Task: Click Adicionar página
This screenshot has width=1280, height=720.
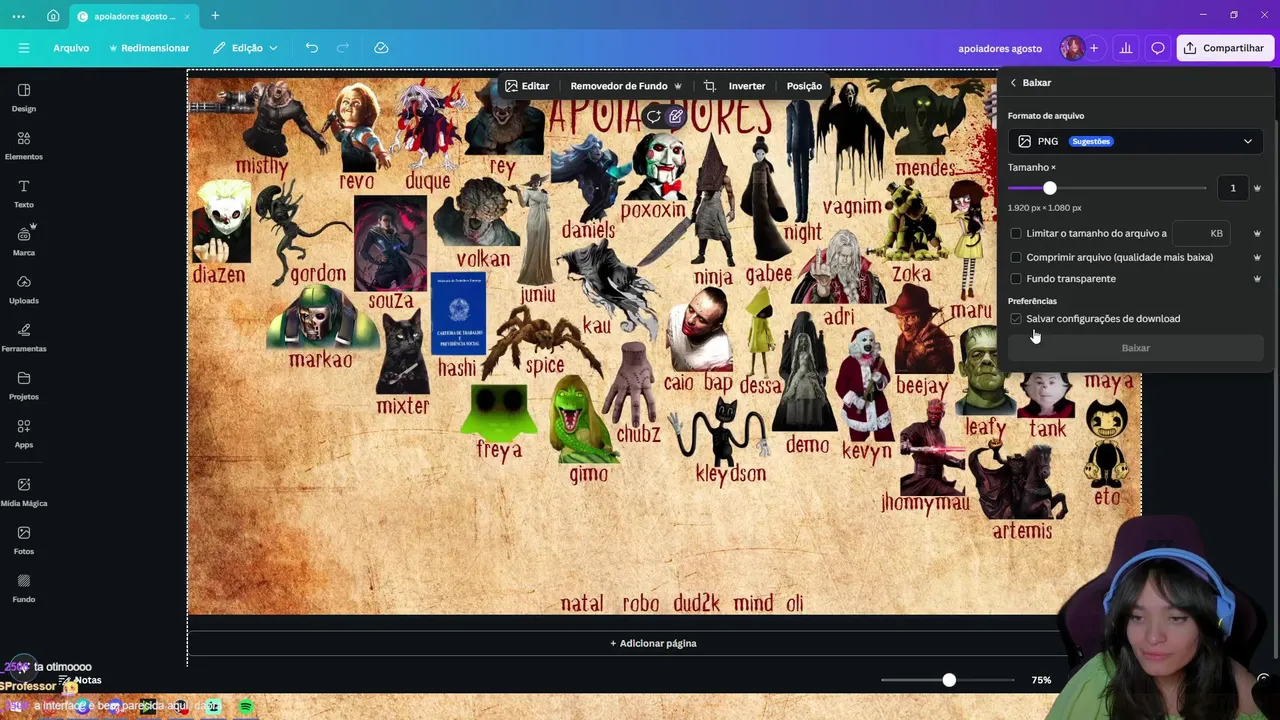Action: 653,643
